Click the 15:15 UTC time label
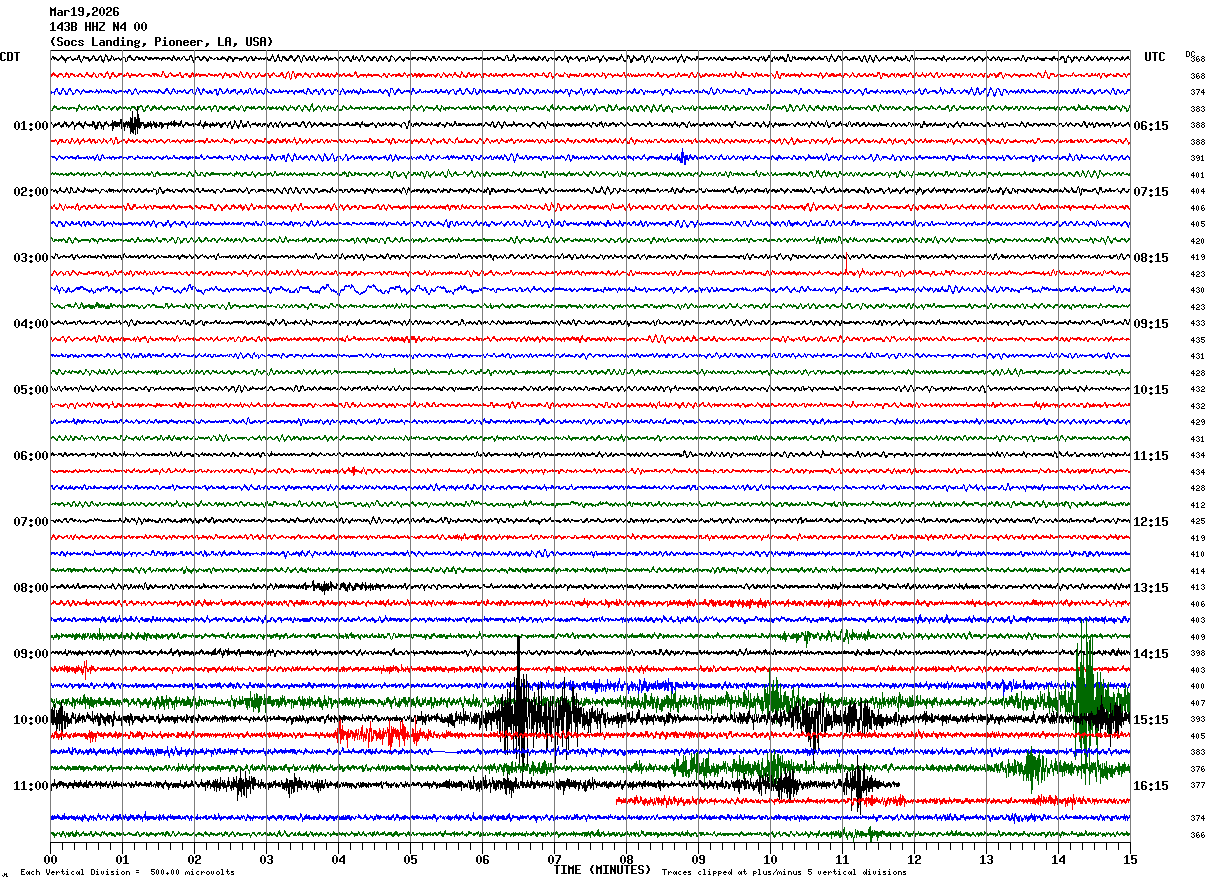The image size is (1210, 886). (1151, 720)
